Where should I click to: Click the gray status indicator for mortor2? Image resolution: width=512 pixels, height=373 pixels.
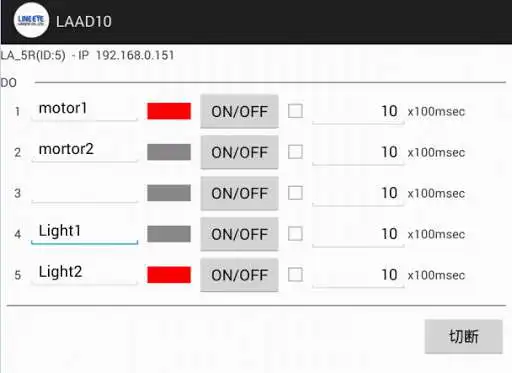point(169,152)
